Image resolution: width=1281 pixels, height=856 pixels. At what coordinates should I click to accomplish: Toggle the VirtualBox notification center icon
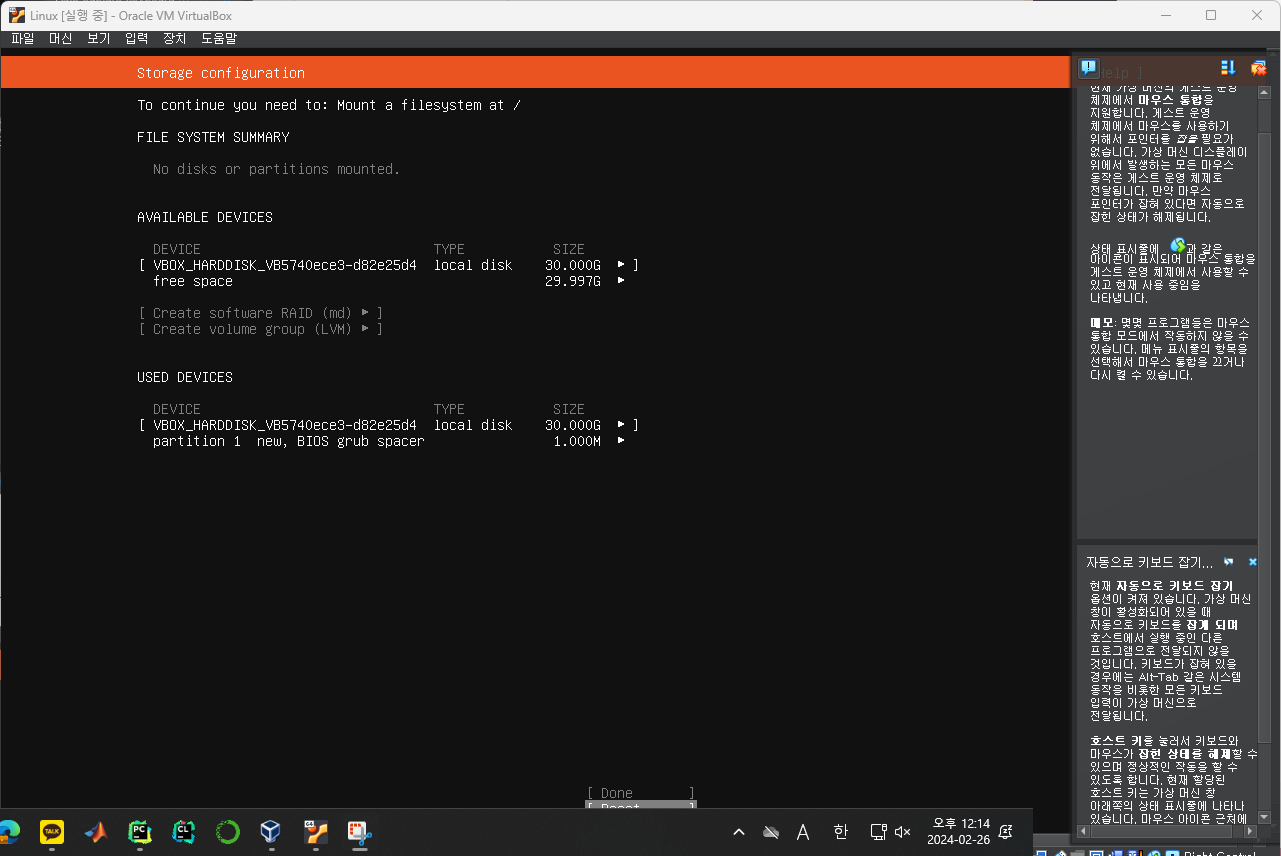pyautogui.click(x=1089, y=67)
